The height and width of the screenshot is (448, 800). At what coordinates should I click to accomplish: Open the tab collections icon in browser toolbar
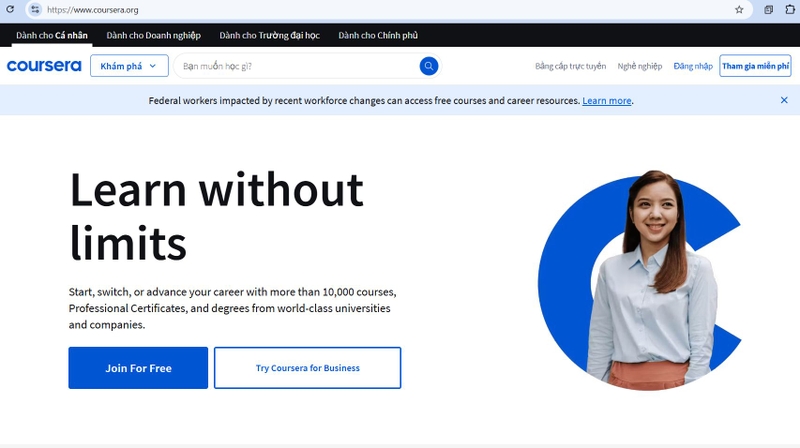point(768,10)
